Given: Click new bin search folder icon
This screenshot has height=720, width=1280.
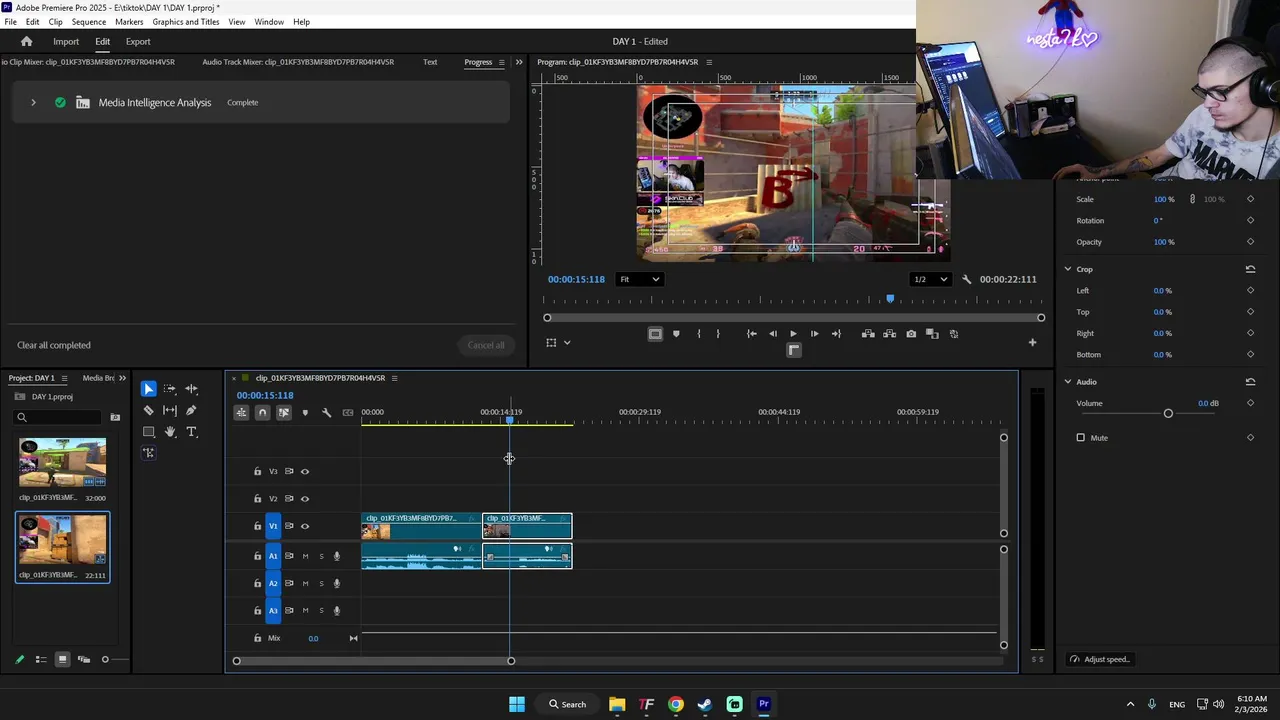Looking at the screenshot, I should pyautogui.click(x=115, y=417).
